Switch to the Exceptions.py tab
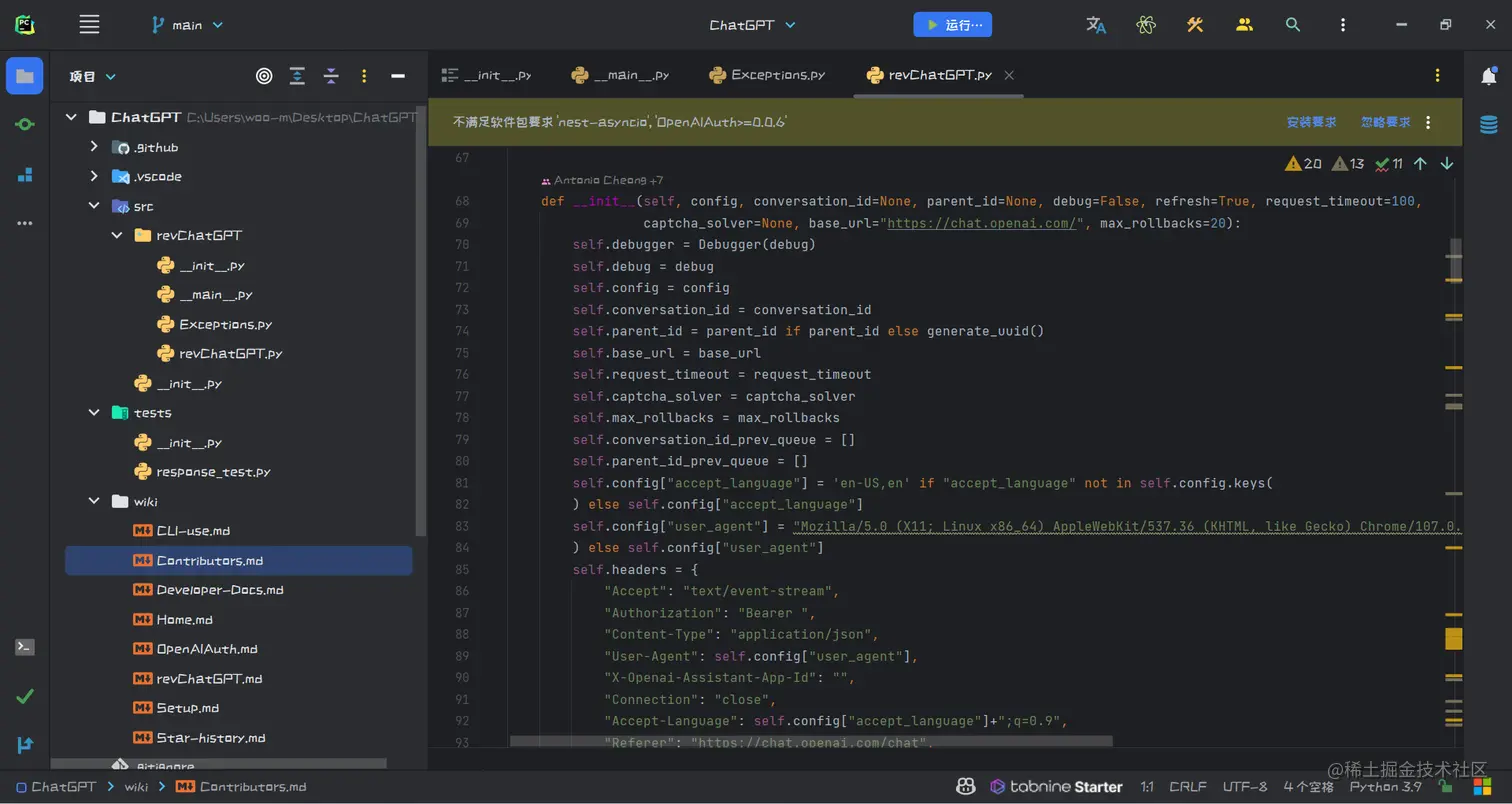 click(767, 75)
